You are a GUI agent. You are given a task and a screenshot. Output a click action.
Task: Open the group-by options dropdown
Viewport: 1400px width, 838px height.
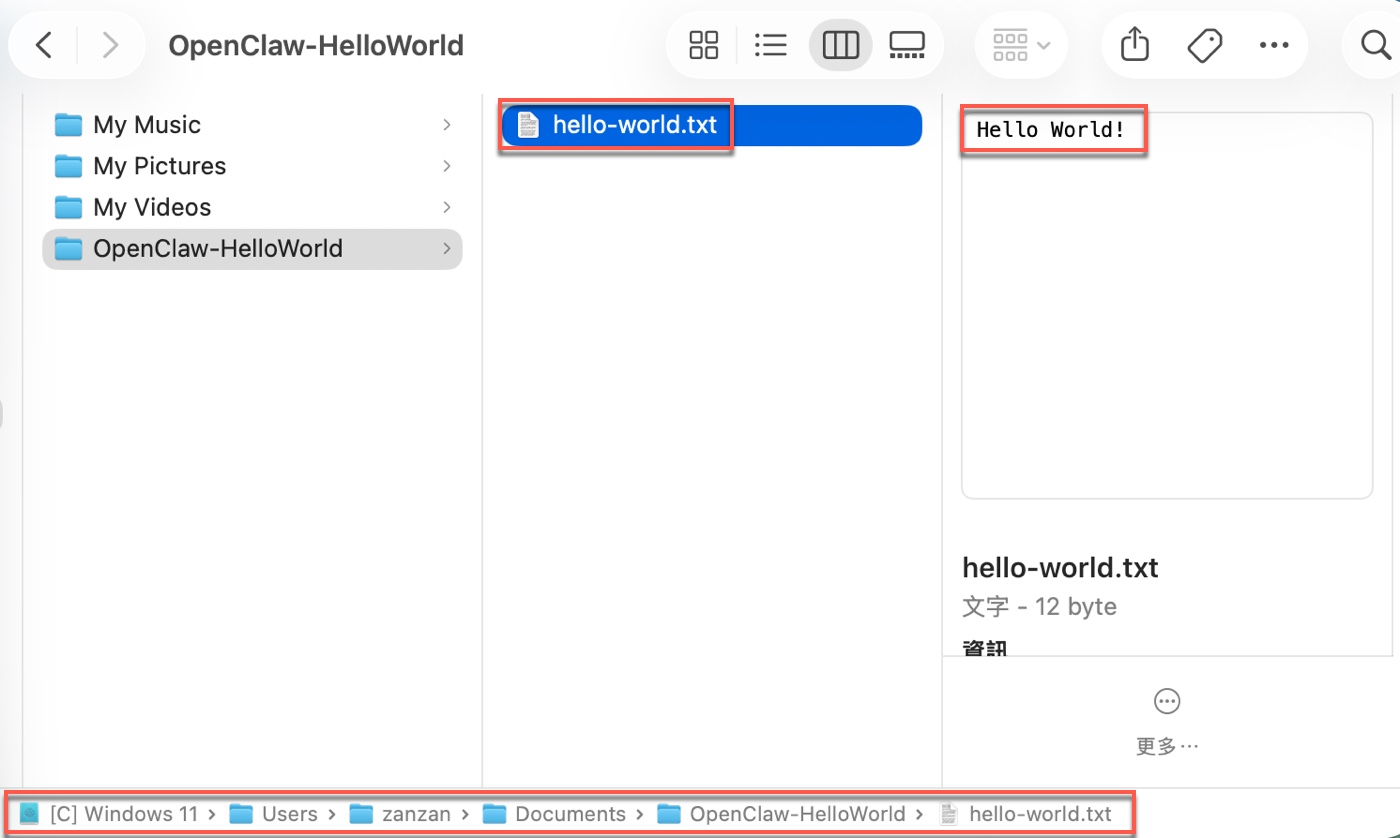(1021, 45)
